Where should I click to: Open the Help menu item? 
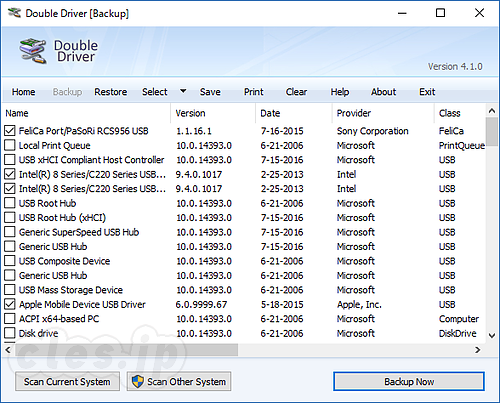click(340, 92)
